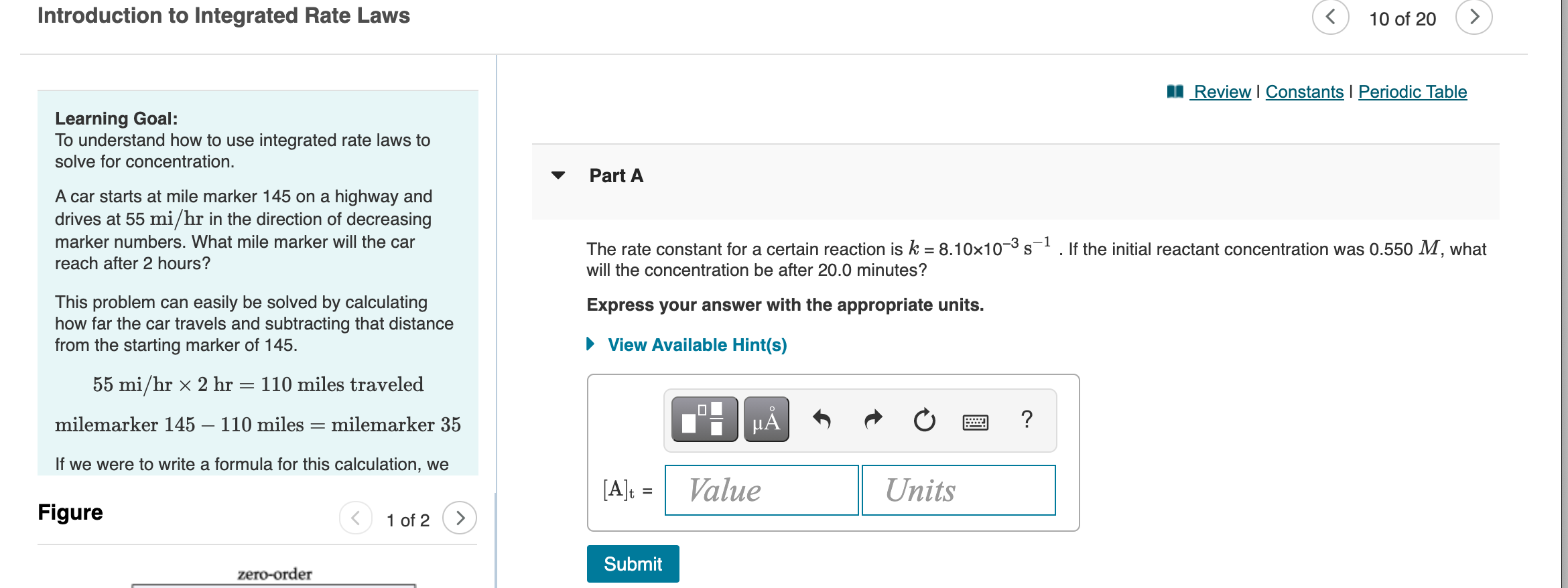This screenshot has height=588, width=1568.
Task: Click the redo arrow in answer toolbar
Action: point(873,420)
